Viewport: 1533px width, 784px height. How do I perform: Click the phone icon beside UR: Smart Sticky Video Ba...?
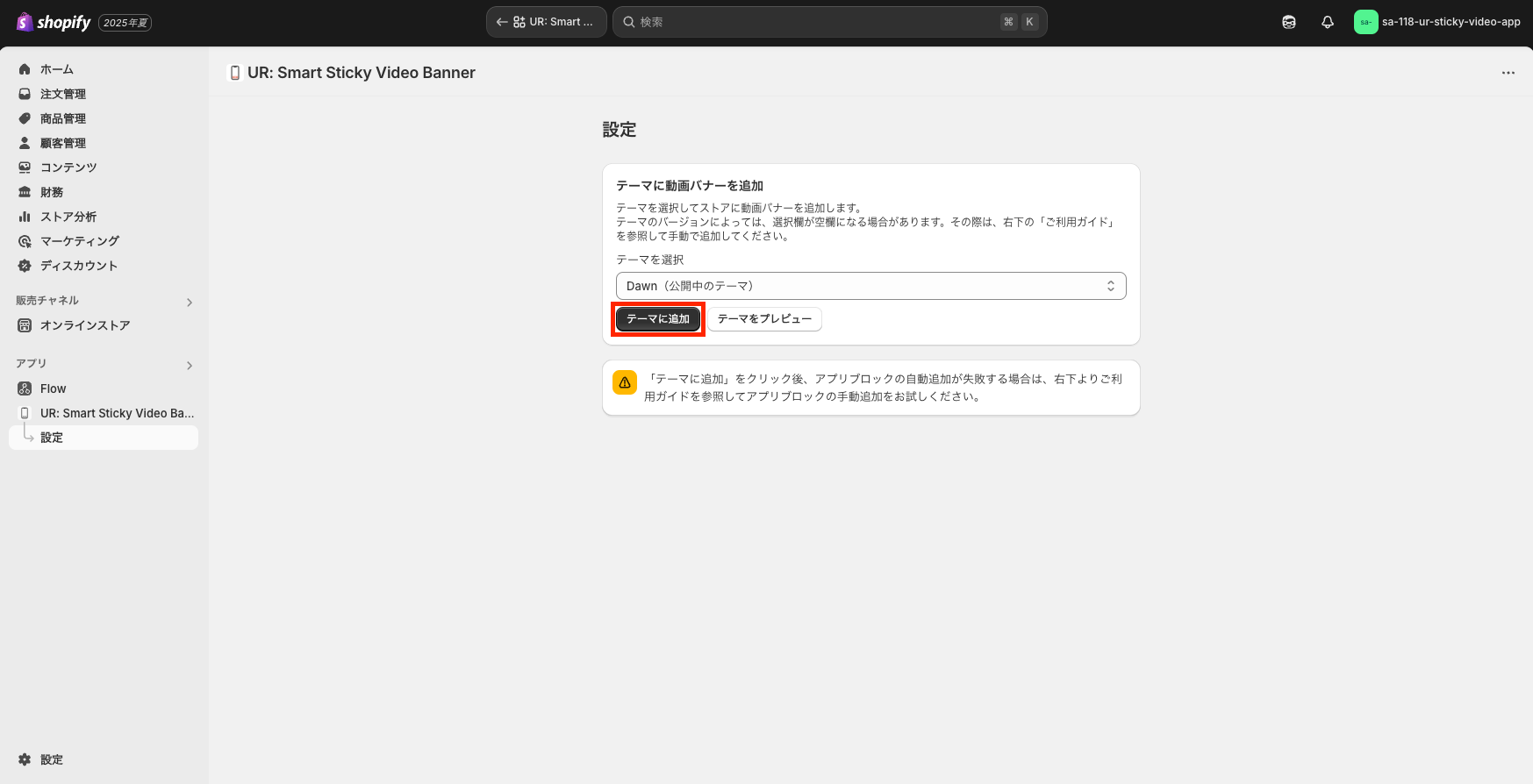click(x=25, y=413)
